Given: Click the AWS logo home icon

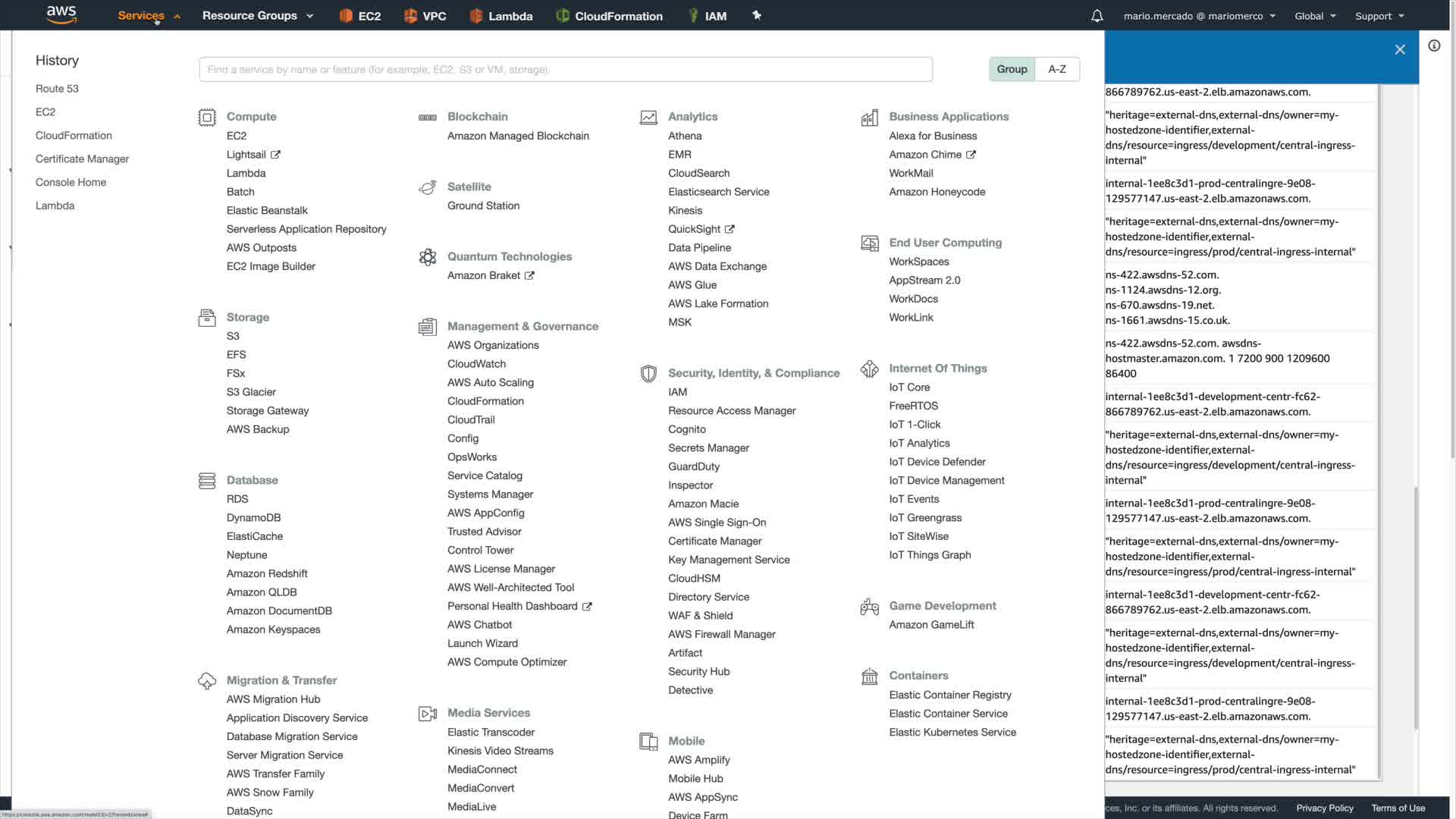Looking at the screenshot, I should coord(61,14).
